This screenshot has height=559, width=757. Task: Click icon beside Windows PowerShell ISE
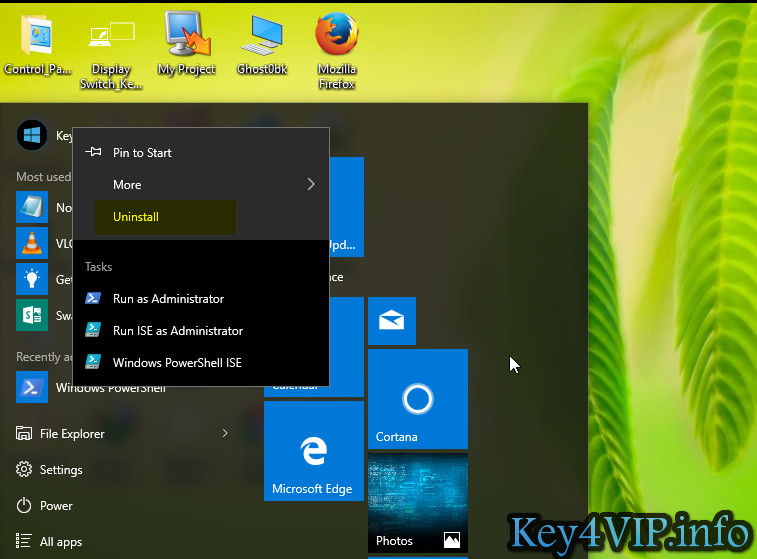pos(93,362)
